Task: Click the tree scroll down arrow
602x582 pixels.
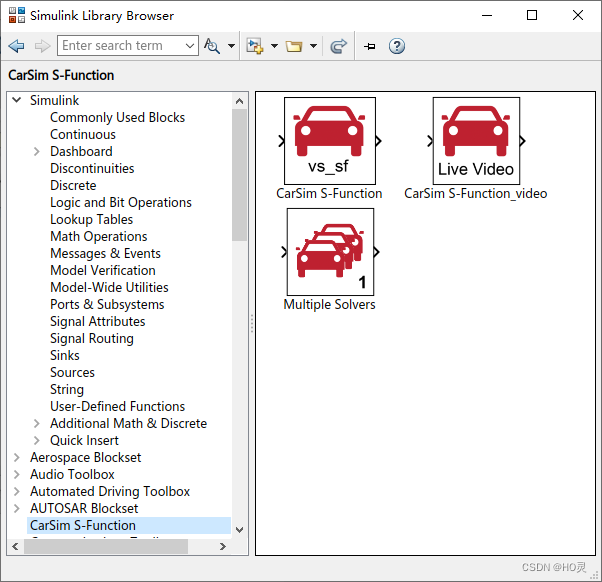Action: 240,530
